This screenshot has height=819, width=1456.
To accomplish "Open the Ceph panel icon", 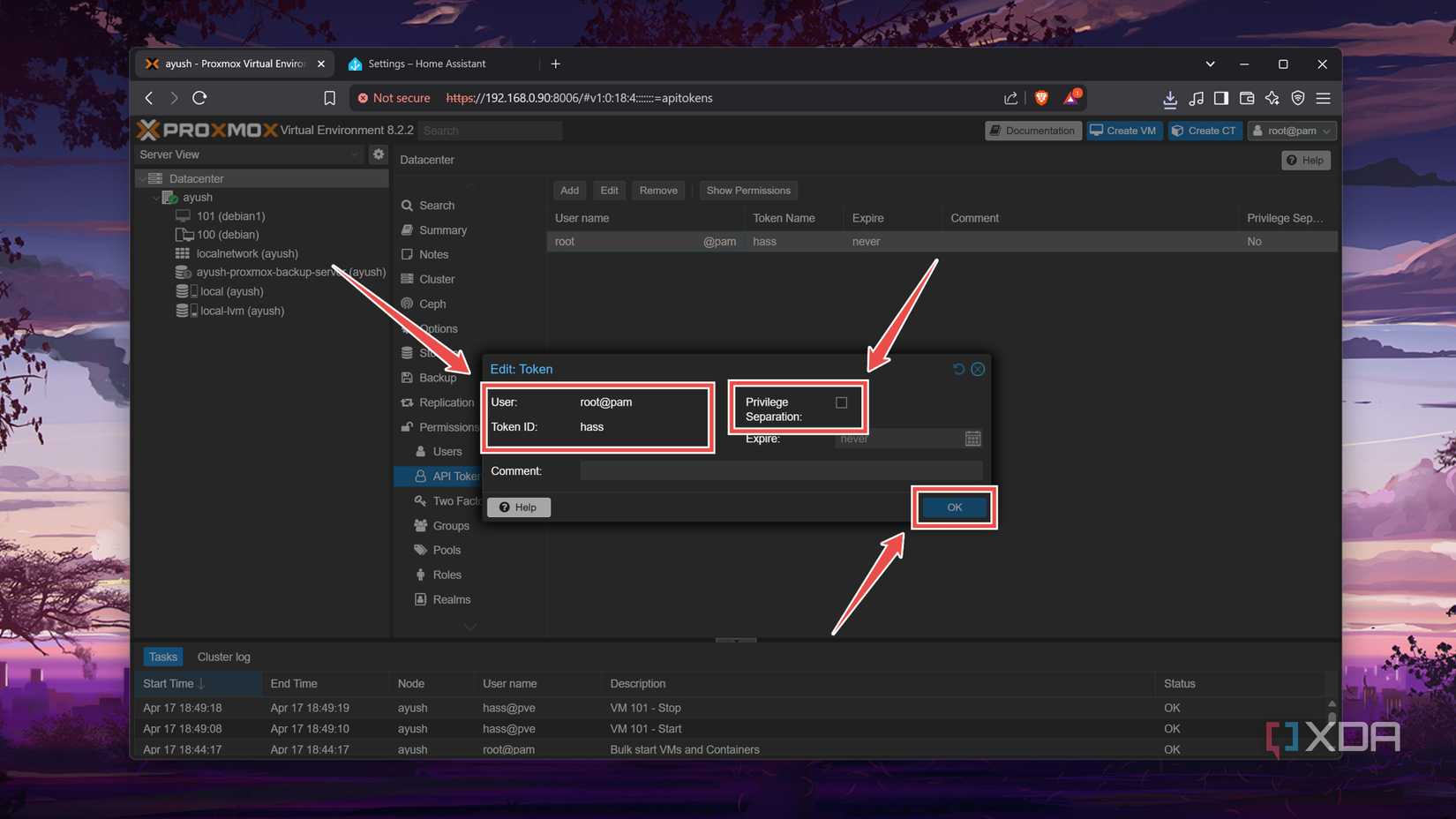I will coord(407,304).
